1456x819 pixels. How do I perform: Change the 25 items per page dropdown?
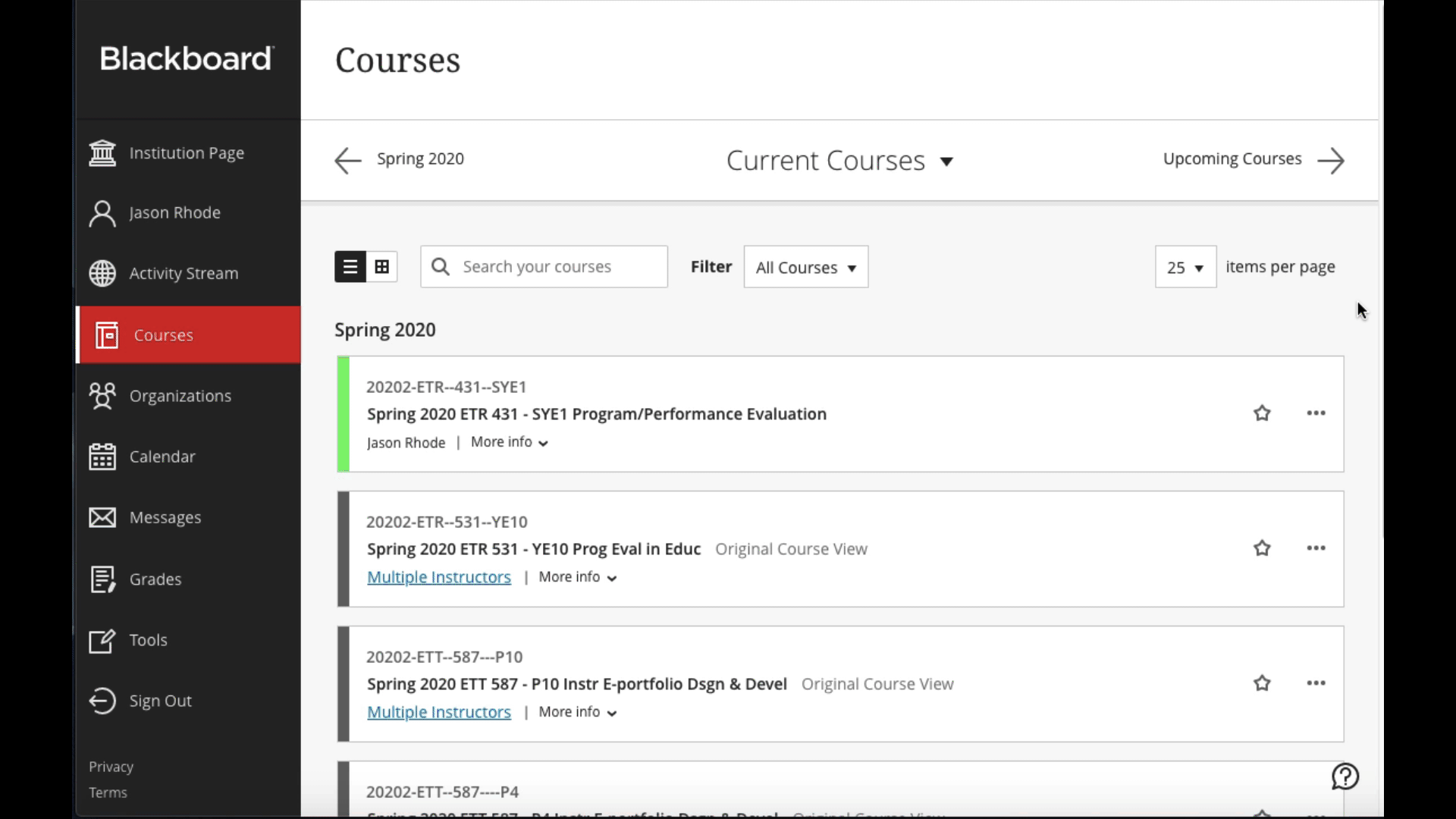[x=1185, y=267]
